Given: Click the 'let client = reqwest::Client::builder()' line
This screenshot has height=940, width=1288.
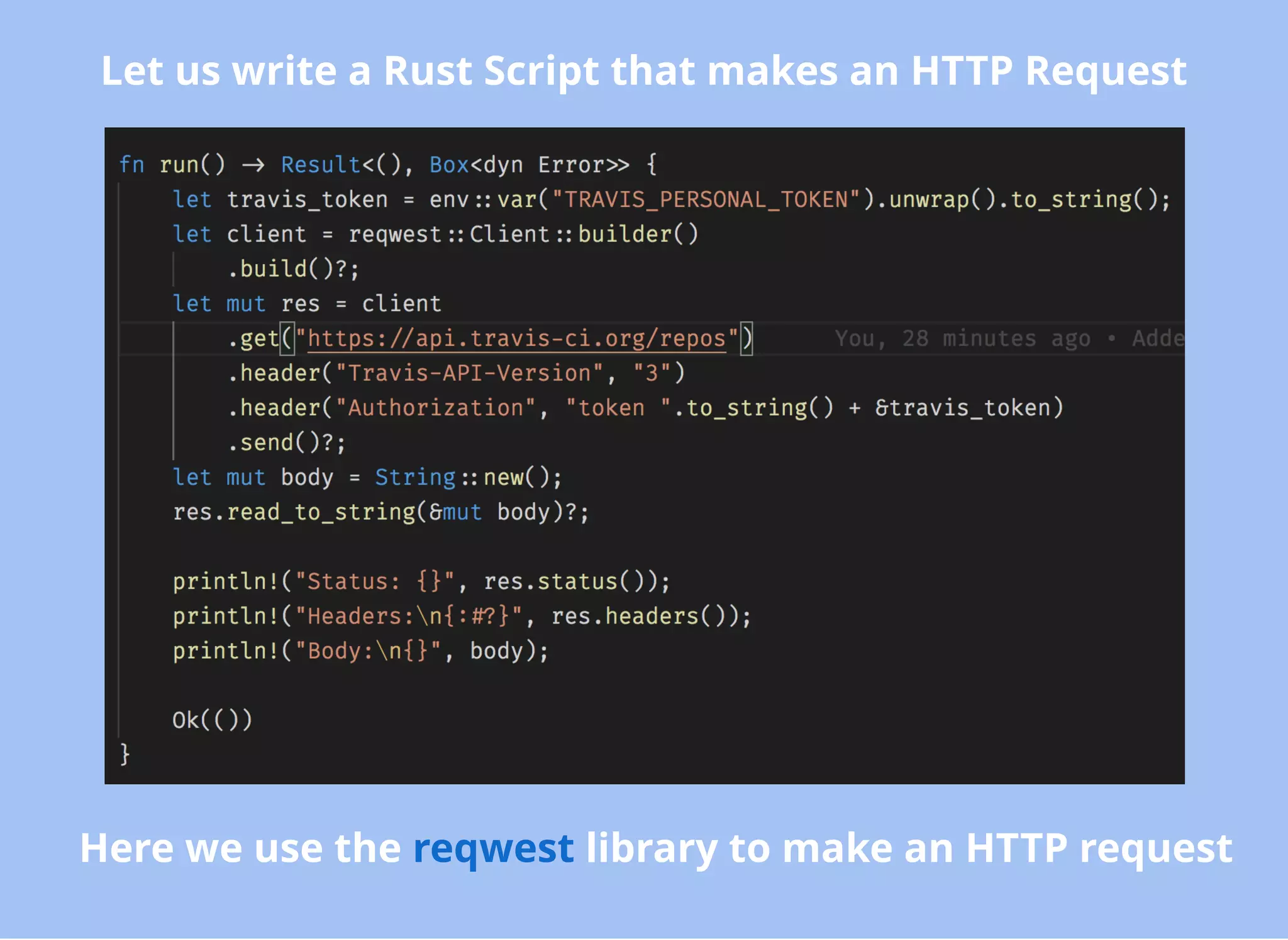Looking at the screenshot, I should [x=435, y=234].
